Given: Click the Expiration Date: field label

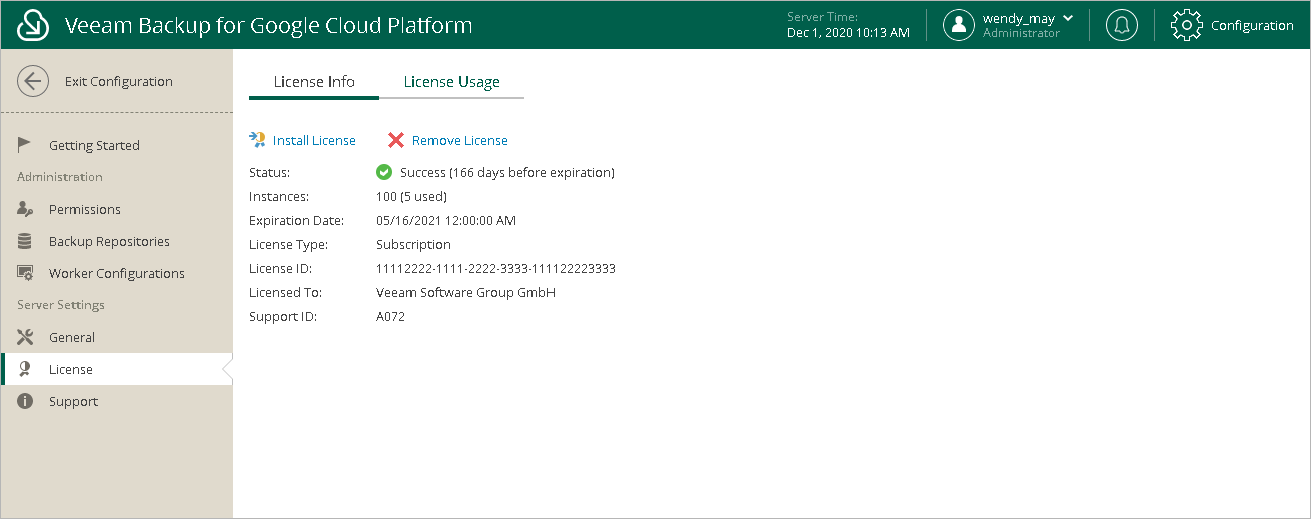Looking at the screenshot, I should (296, 220).
